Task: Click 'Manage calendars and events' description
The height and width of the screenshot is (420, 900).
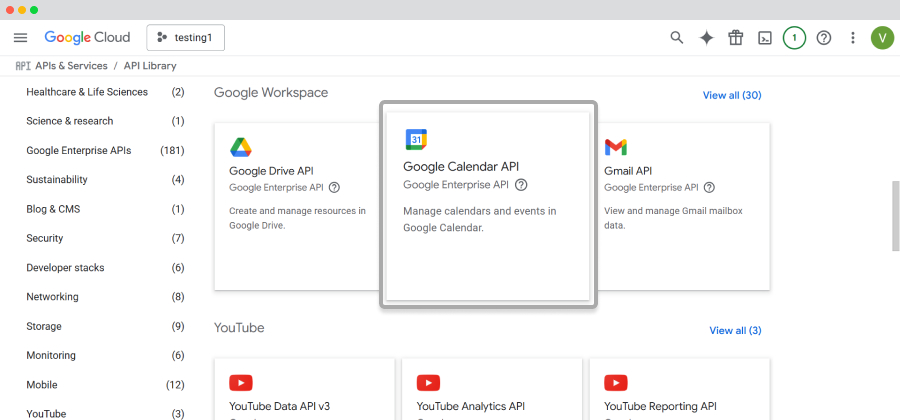Action: click(480, 219)
